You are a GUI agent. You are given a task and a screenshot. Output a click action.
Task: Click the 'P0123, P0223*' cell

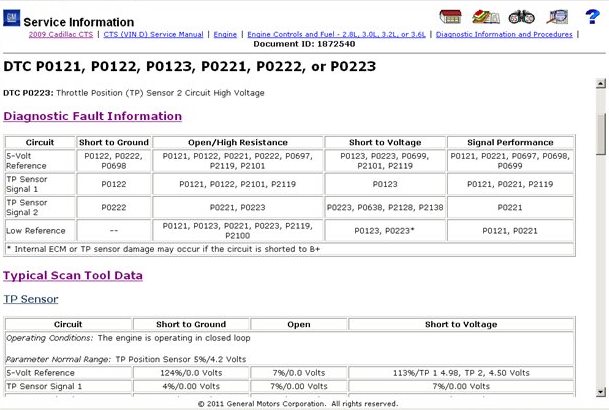385,231
